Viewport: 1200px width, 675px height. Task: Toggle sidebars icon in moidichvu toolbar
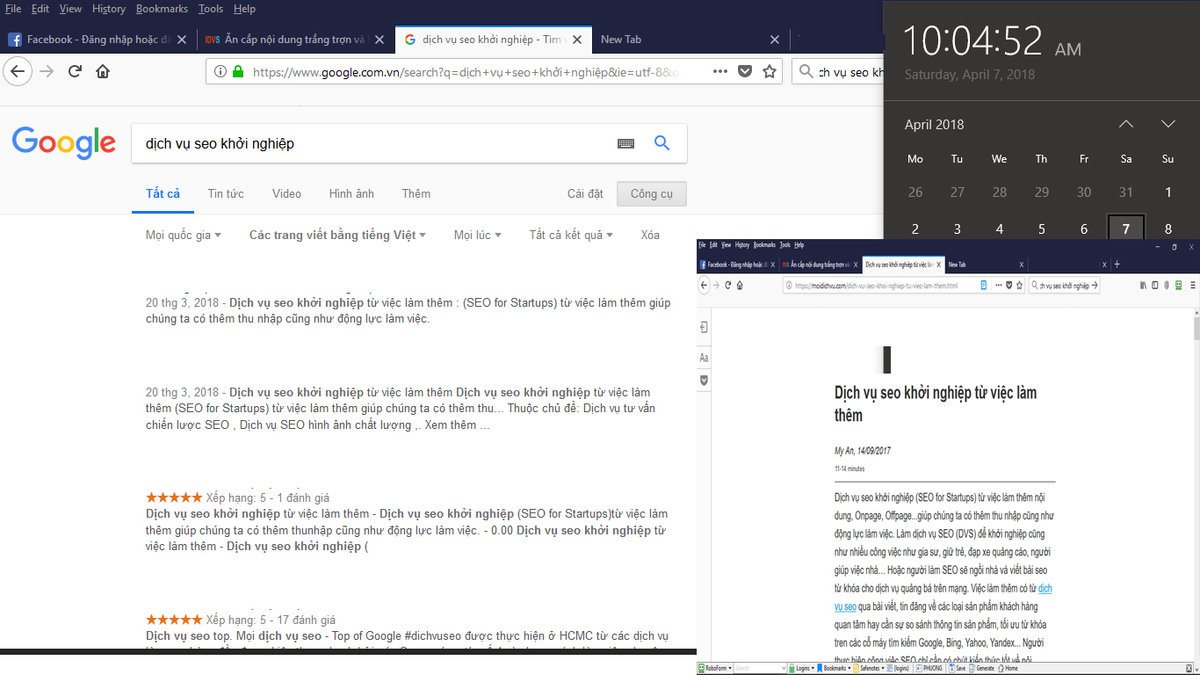coord(1154,285)
